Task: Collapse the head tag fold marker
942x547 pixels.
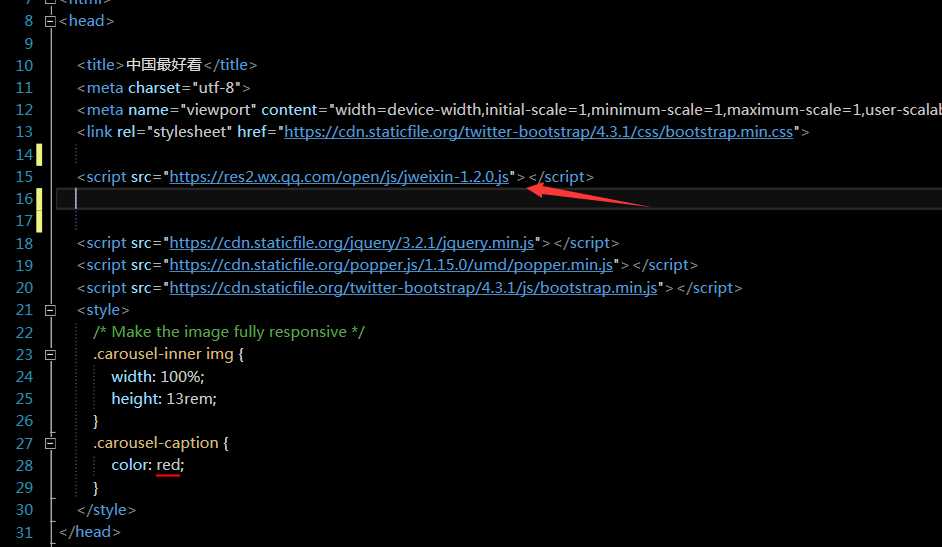Action: pyautogui.click(x=50, y=22)
